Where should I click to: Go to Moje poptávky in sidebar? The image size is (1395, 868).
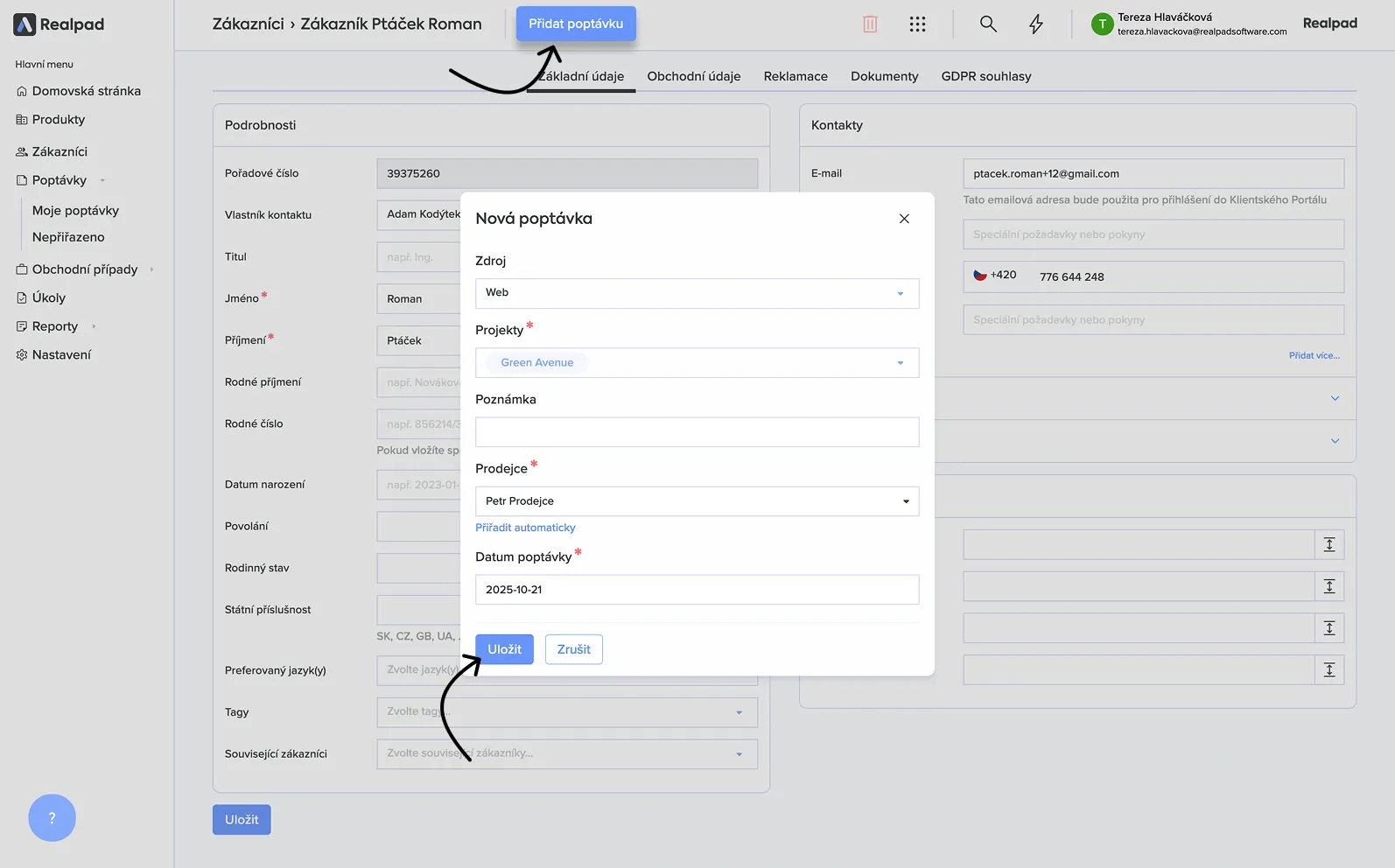[x=75, y=211]
